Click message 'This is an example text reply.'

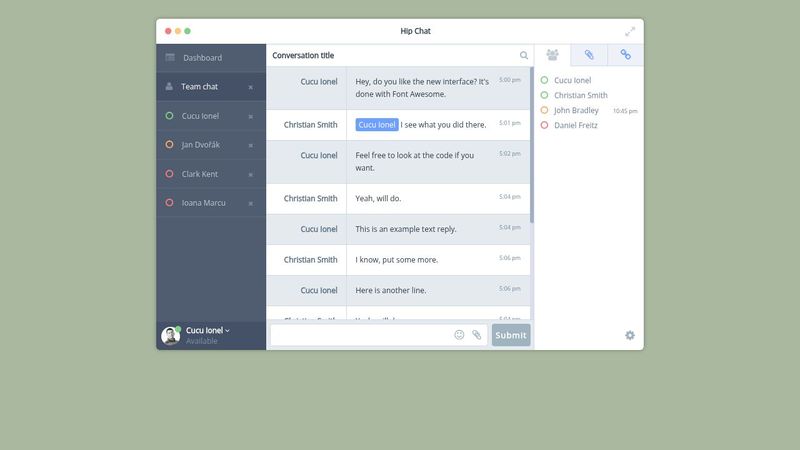pyautogui.click(x=406, y=229)
